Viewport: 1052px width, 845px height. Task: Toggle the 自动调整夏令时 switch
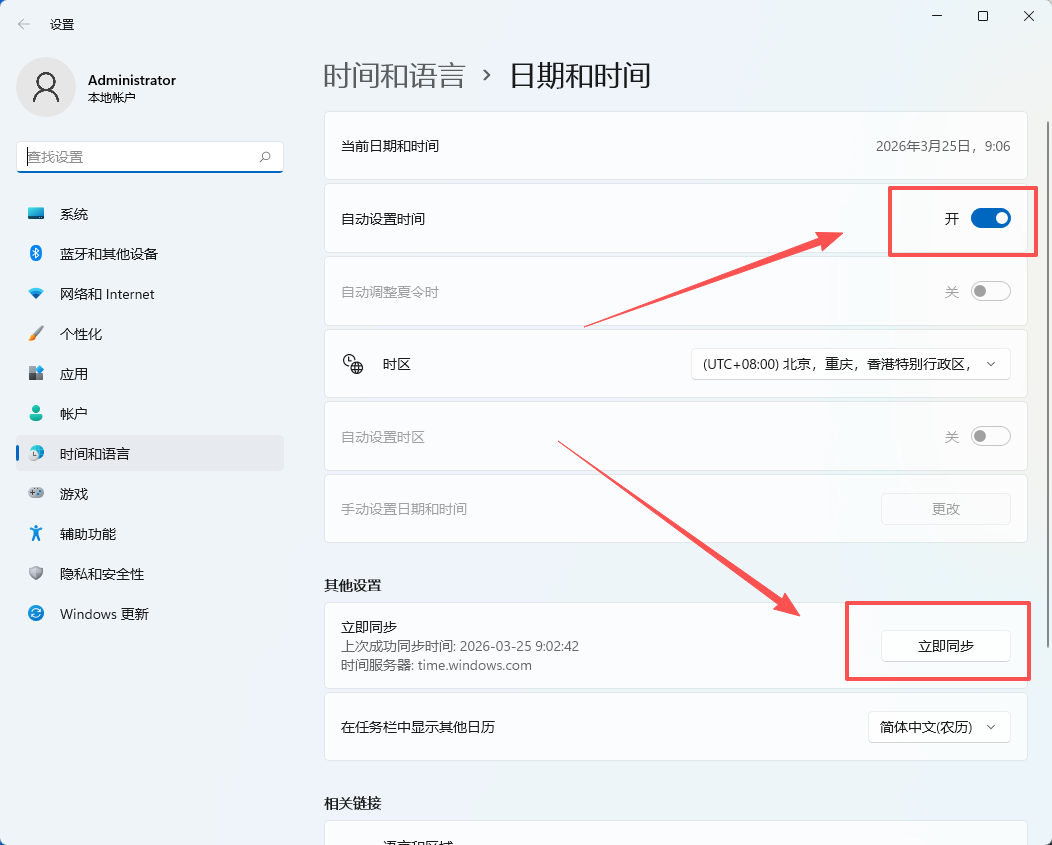[x=990, y=292]
